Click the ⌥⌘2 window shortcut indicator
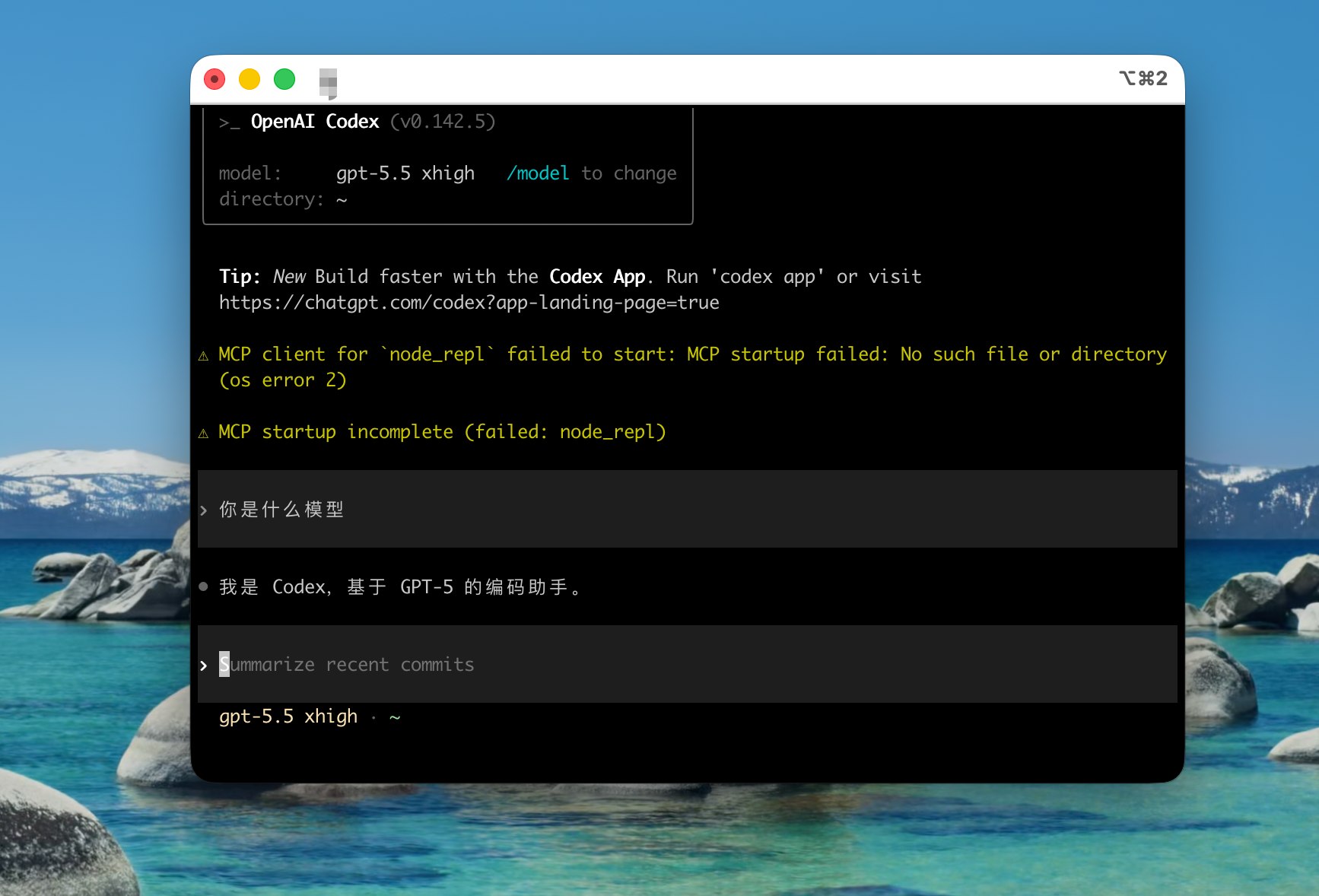1319x896 pixels. [x=1143, y=78]
